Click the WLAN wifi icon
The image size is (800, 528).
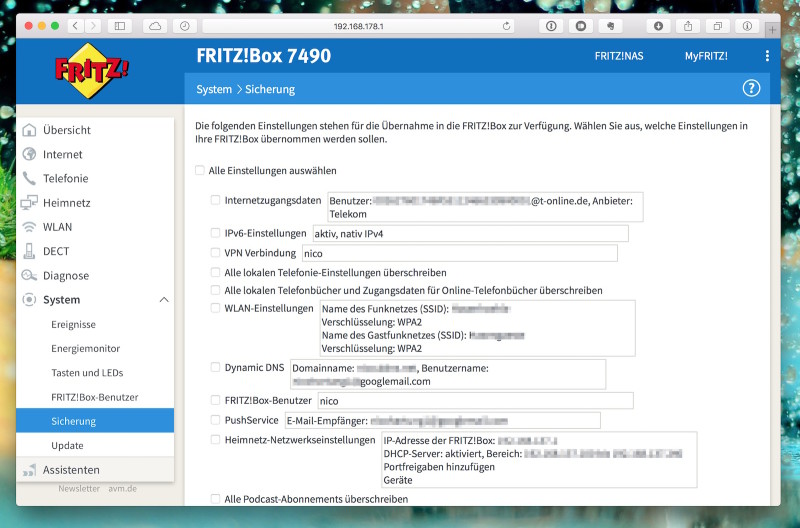29,227
